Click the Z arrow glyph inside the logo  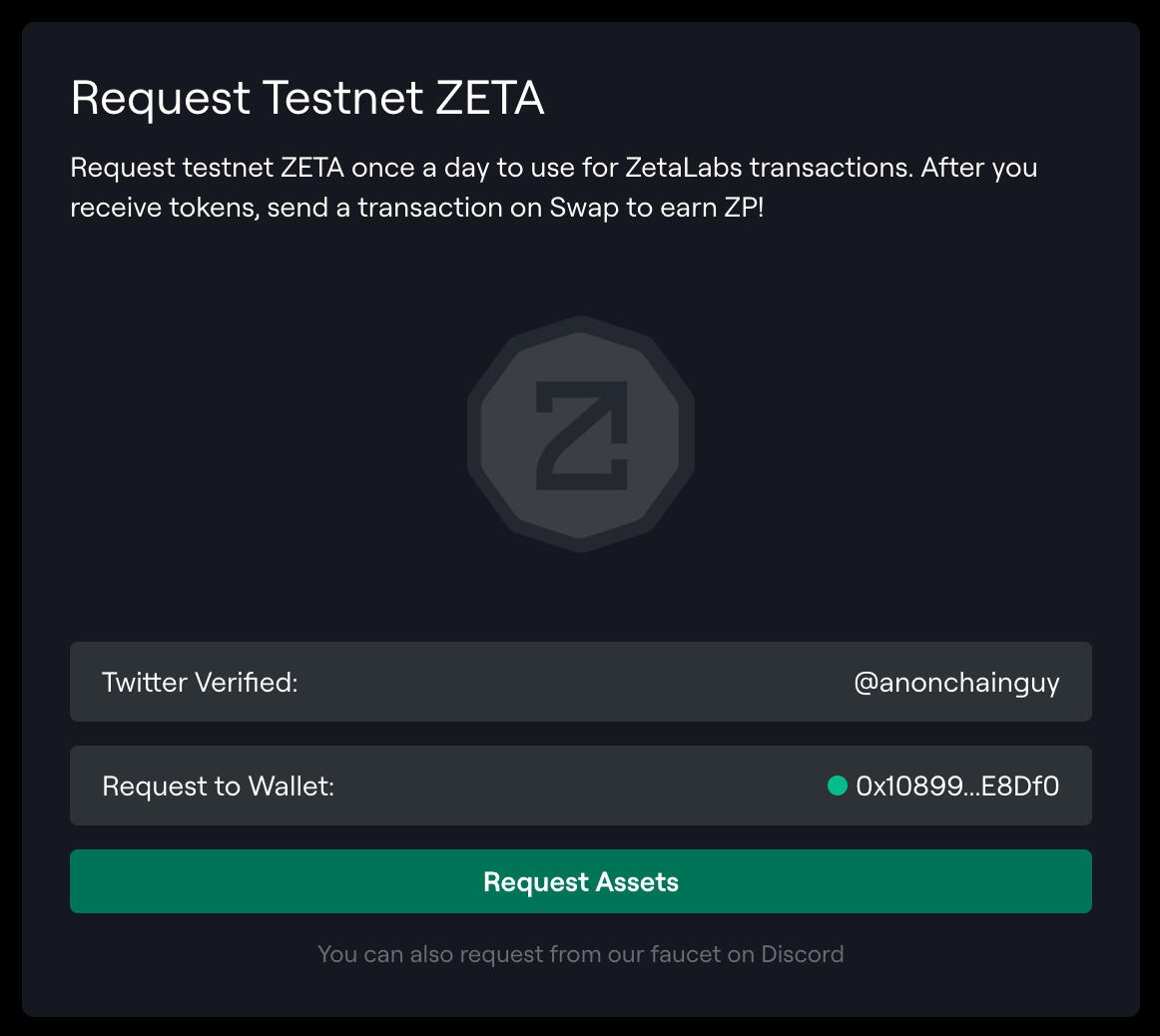point(581,434)
